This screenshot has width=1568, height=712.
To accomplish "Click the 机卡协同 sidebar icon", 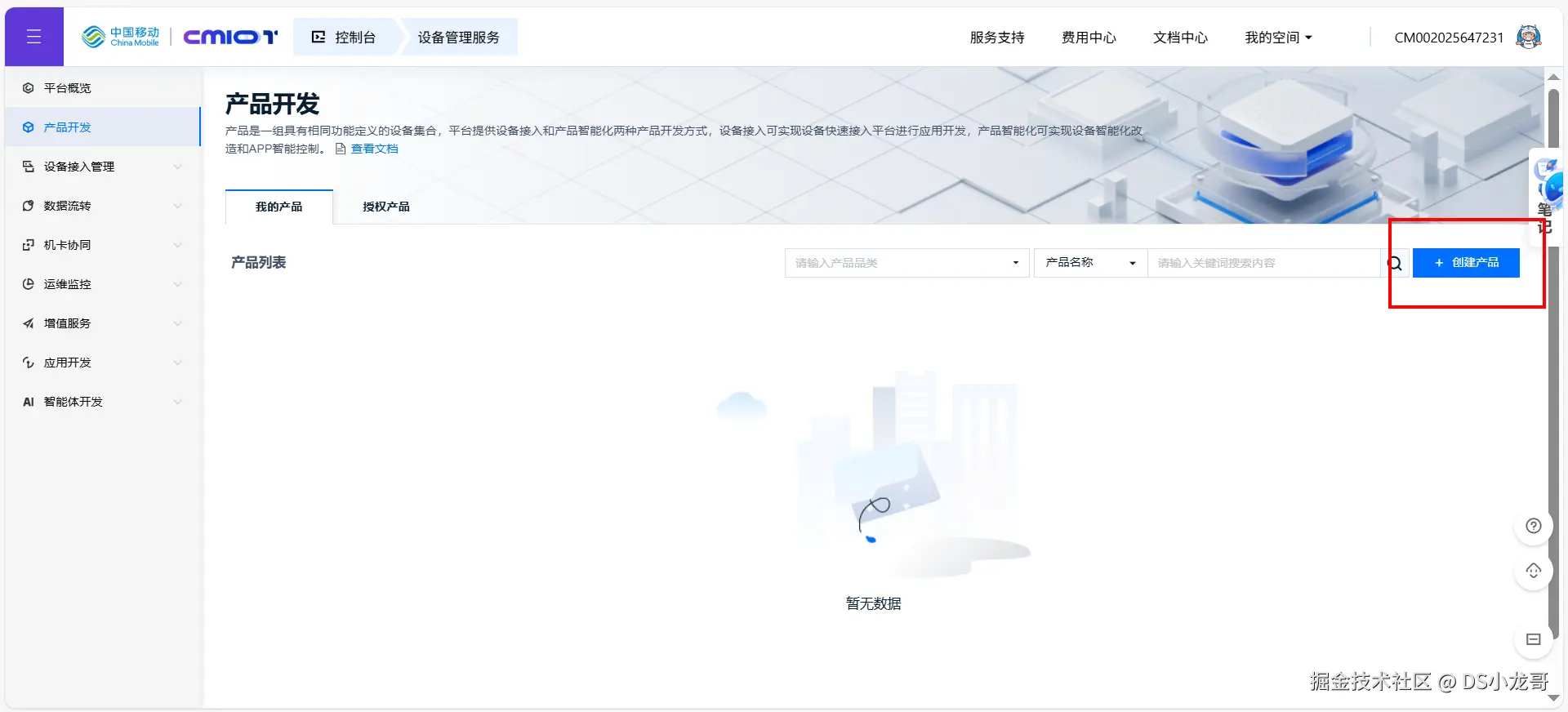I will point(29,245).
